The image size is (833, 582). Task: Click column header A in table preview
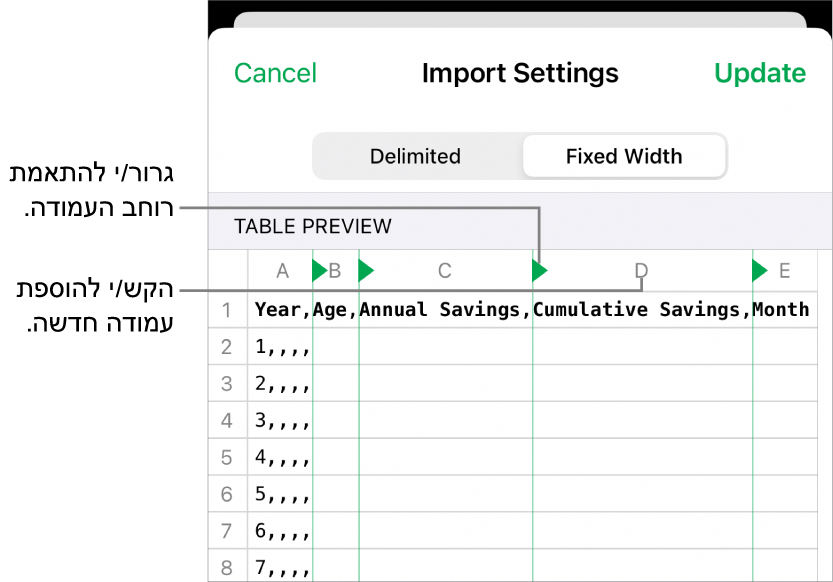point(282,270)
